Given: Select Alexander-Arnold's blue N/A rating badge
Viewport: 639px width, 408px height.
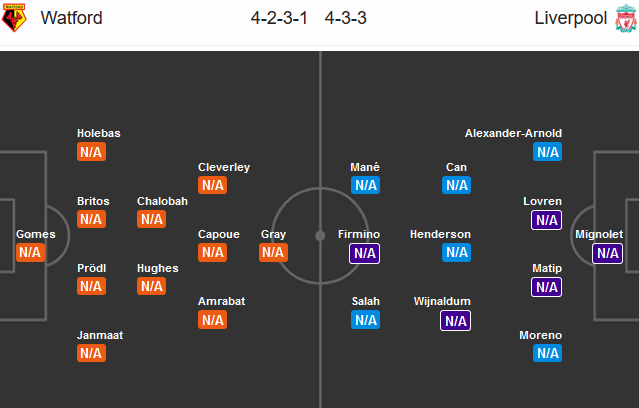Looking at the screenshot, I should click(x=547, y=152).
